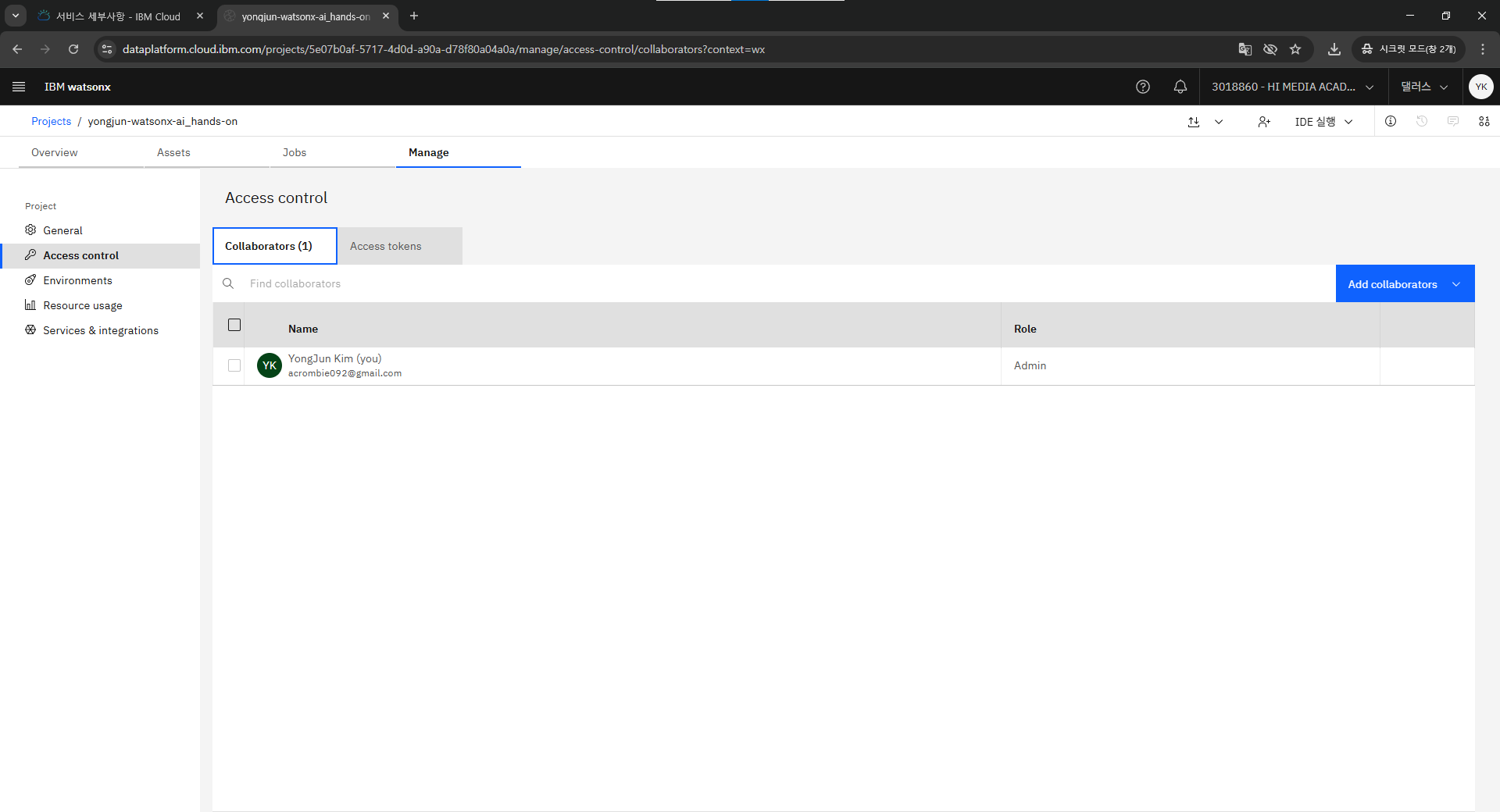The image size is (1500, 812).
Task: Click the incognito mode indicator
Action: [1409, 49]
